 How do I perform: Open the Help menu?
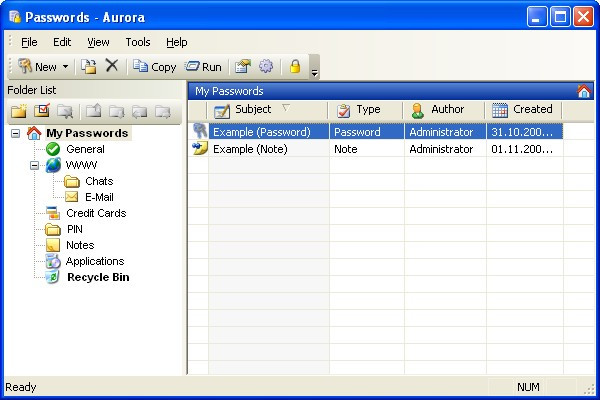(x=176, y=42)
